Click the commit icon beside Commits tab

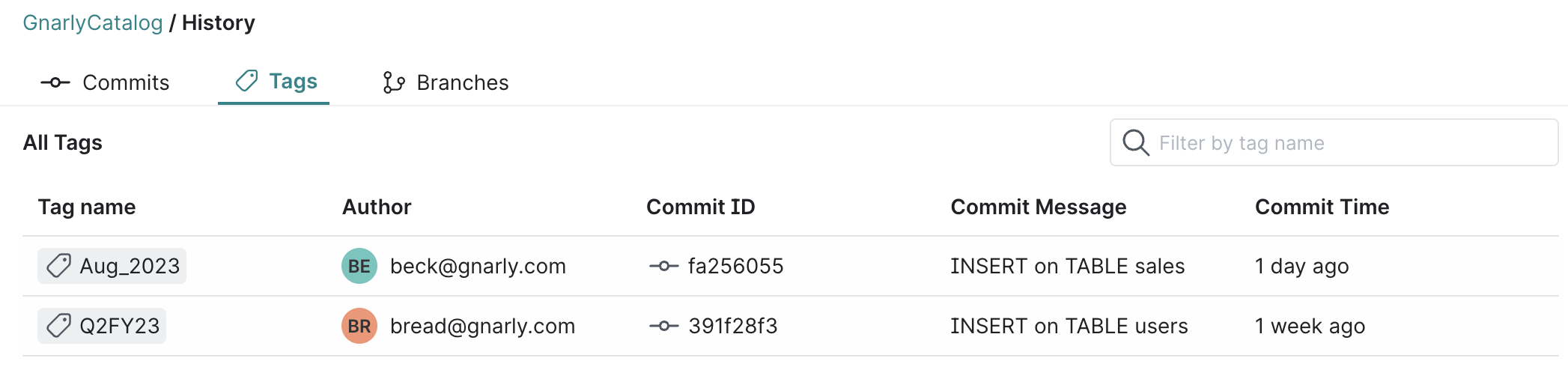tap(55, 82)
